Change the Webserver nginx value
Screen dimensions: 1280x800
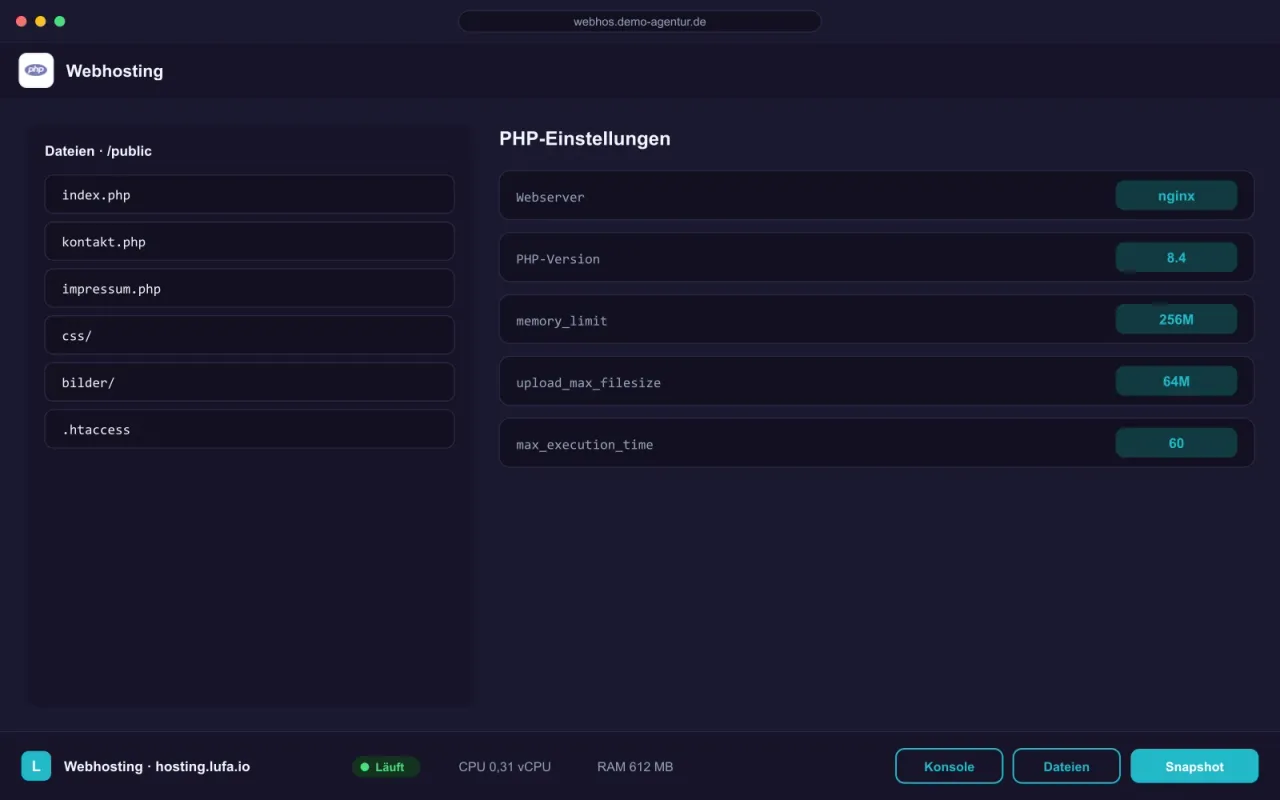pos(1176,196)
